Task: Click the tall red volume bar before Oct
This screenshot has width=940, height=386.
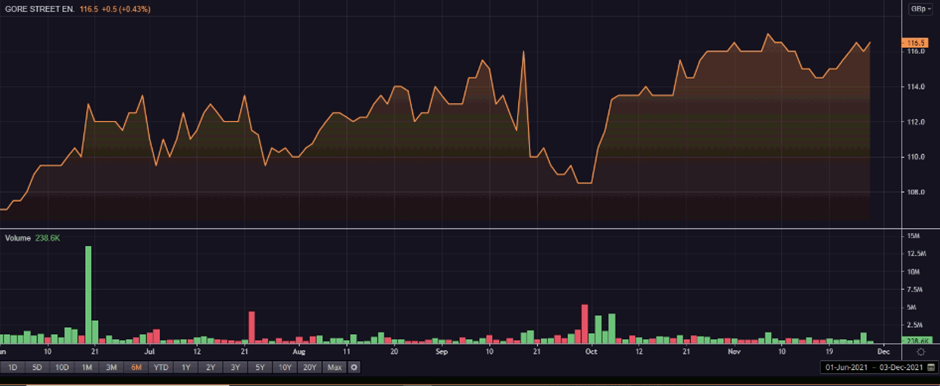Action: [x=585, y=324]
